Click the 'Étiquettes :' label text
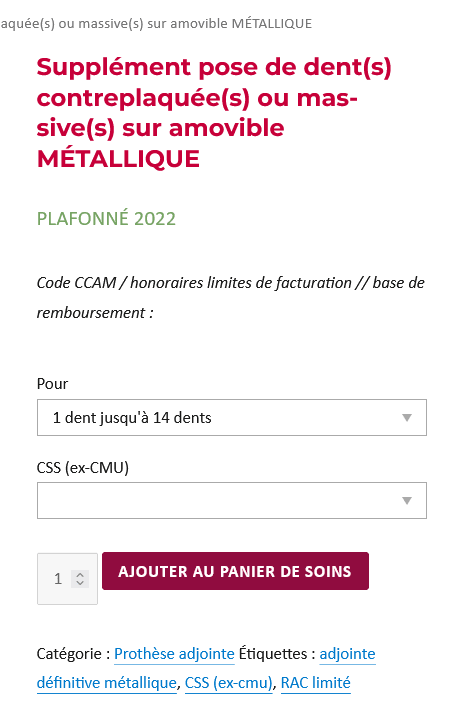Image resolution: width=470 pixels, height=724 pixels. (x=277, y=654)
